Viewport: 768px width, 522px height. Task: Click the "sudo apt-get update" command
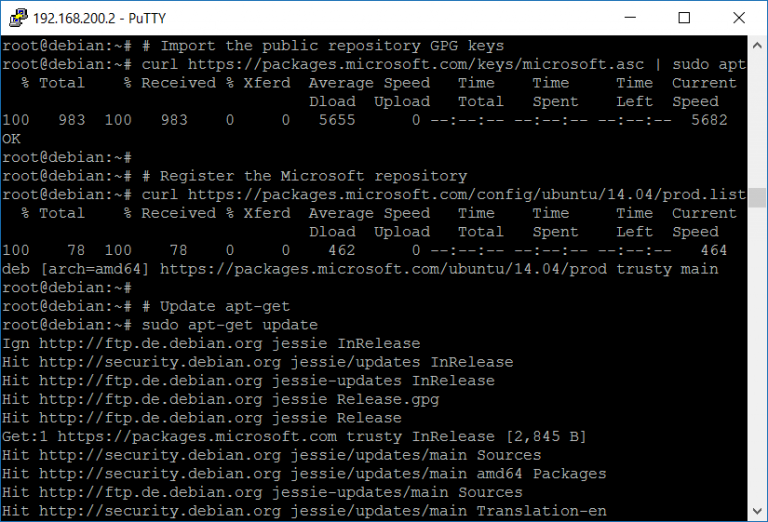[x=230, y=325]
